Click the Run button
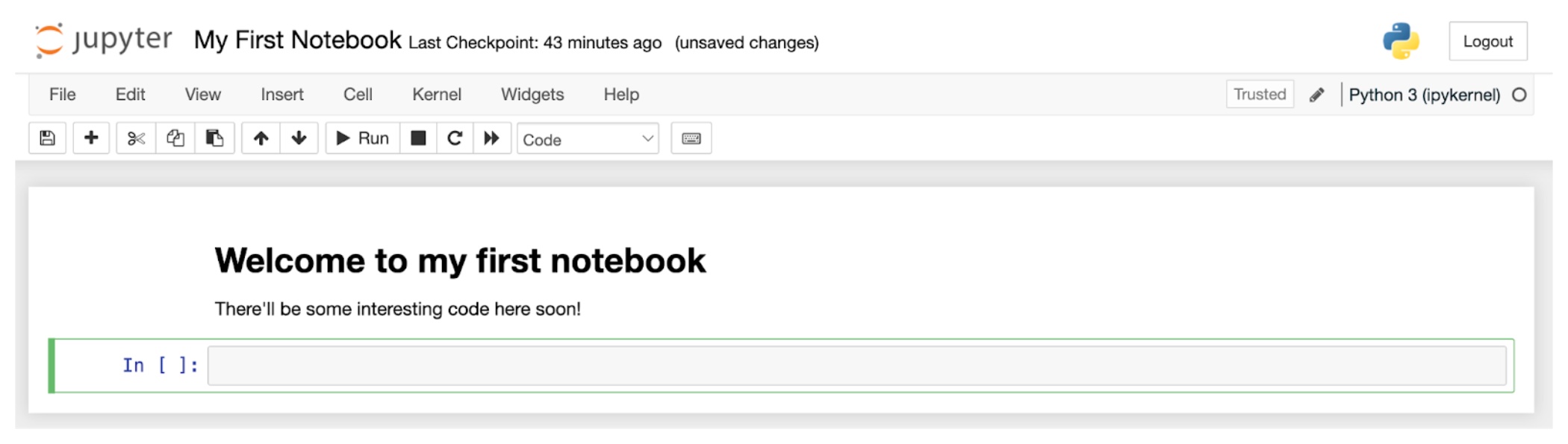1568x444 pixels. pyautogui.click(x=363, y=138)
